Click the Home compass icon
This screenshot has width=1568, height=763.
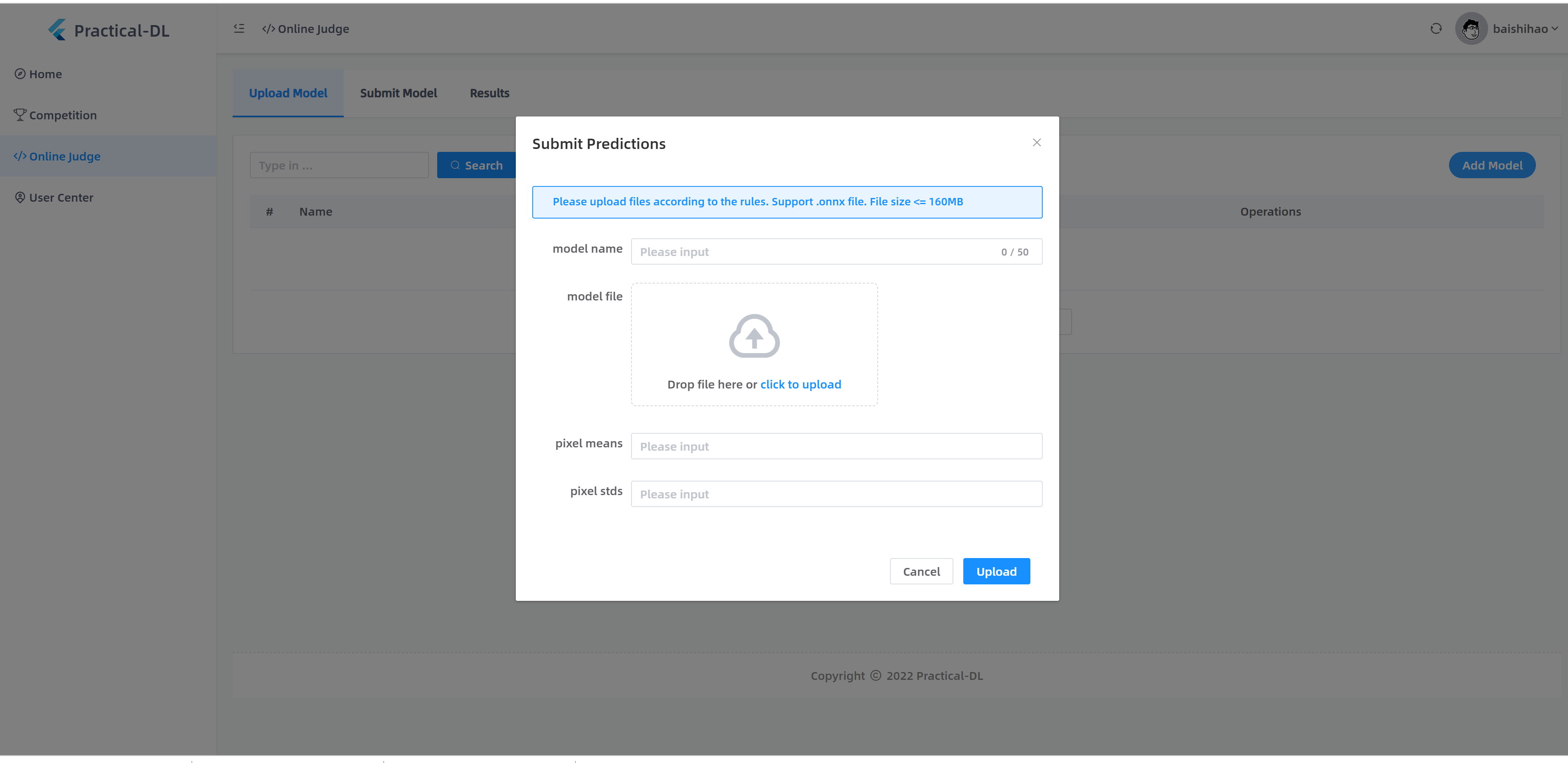[x=20, y=74]
